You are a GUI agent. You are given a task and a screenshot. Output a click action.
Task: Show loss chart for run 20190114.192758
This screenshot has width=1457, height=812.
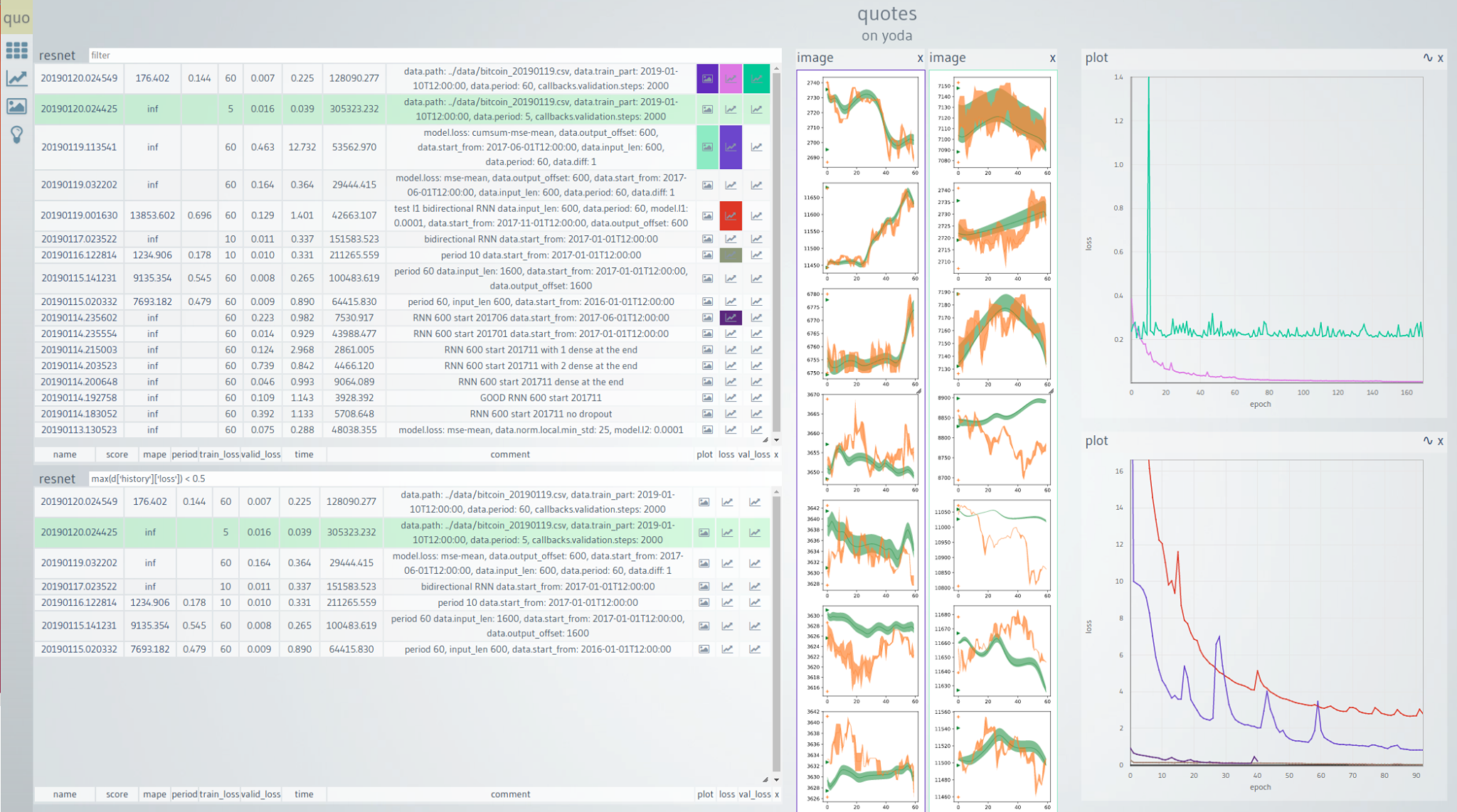(731, 397)
